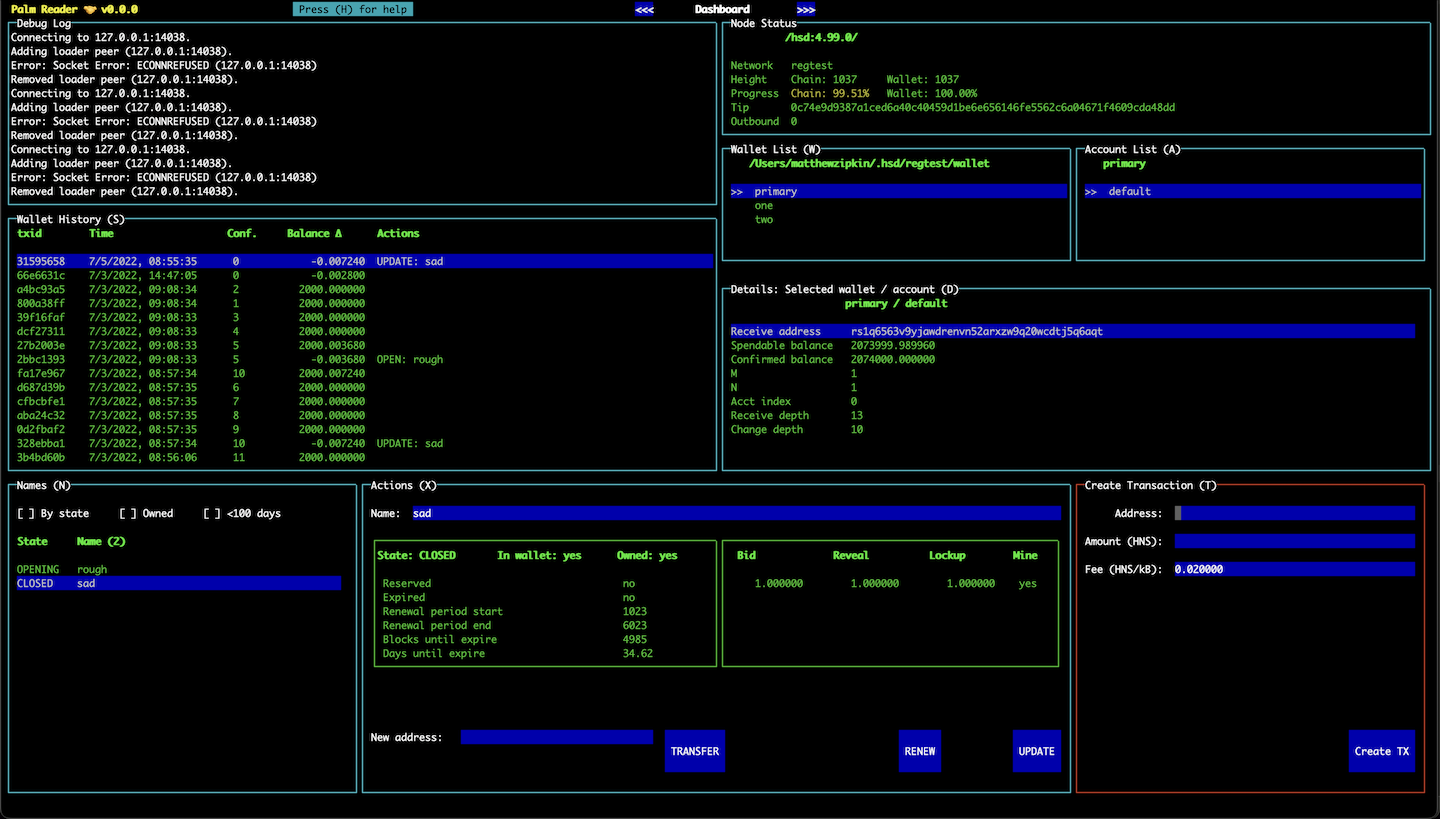Click the New address input field
This screenshot has height=819, width=1440.
[x=557, y=737]
